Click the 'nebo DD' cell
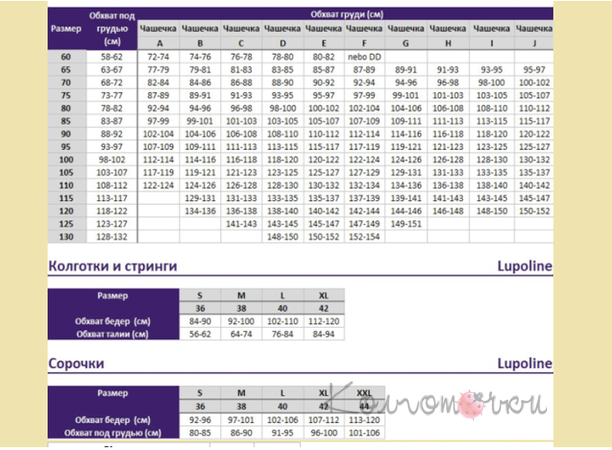Viewport: 612px width, 450px height. (x=366, y=59)
